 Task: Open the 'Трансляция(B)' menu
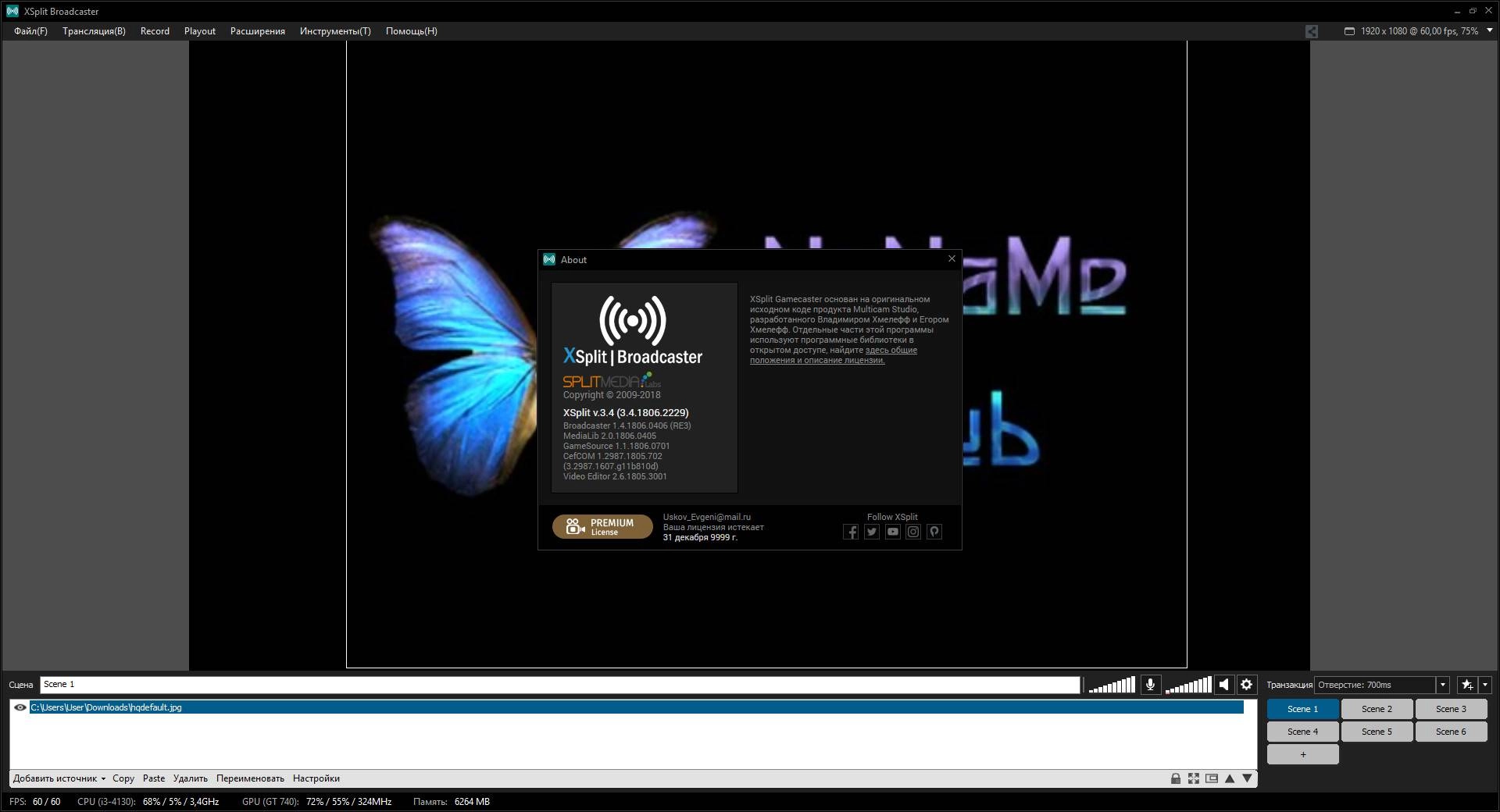[94, 31]
